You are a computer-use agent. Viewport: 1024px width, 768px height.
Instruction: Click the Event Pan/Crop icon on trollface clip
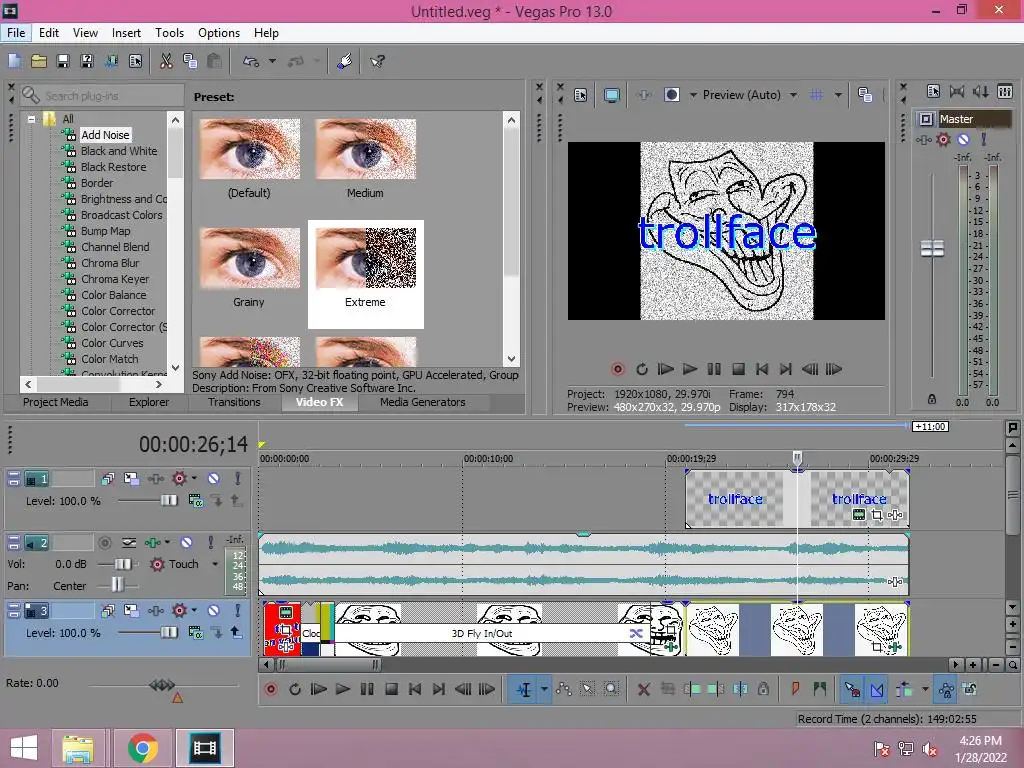pos(877,515)
